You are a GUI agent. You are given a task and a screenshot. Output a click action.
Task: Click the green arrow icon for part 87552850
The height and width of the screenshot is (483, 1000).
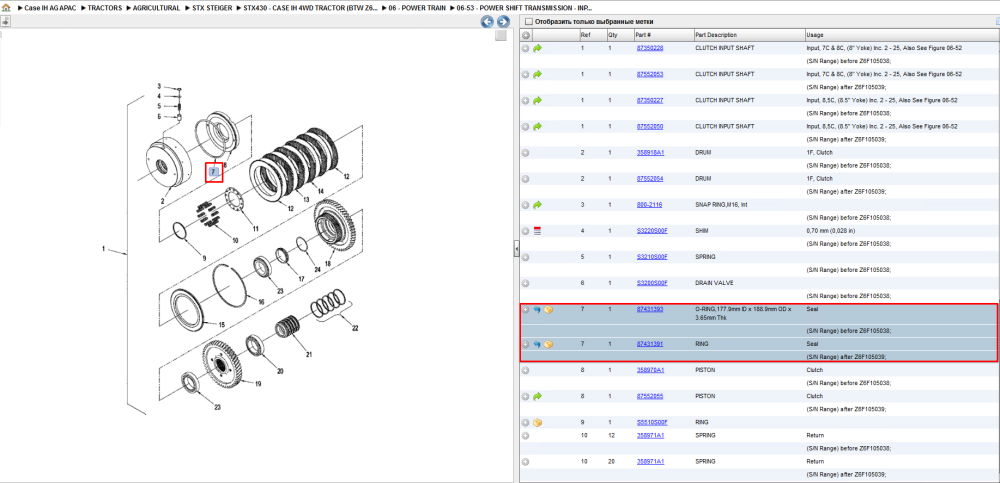537,127
